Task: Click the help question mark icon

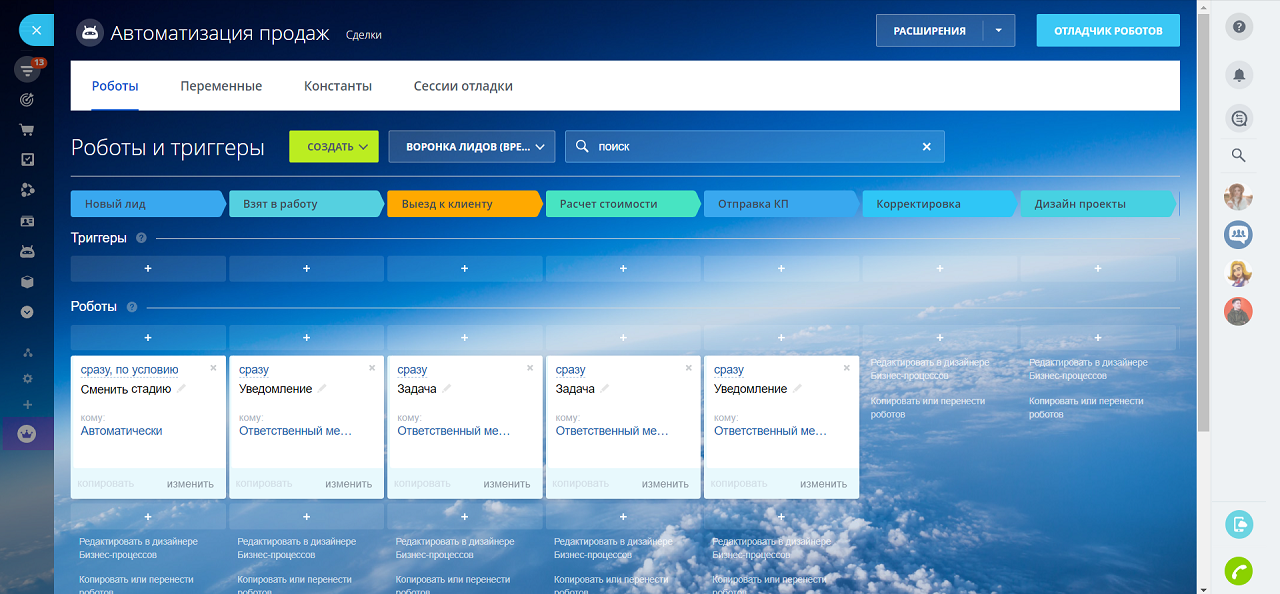Action: [x=1239, y=27]
